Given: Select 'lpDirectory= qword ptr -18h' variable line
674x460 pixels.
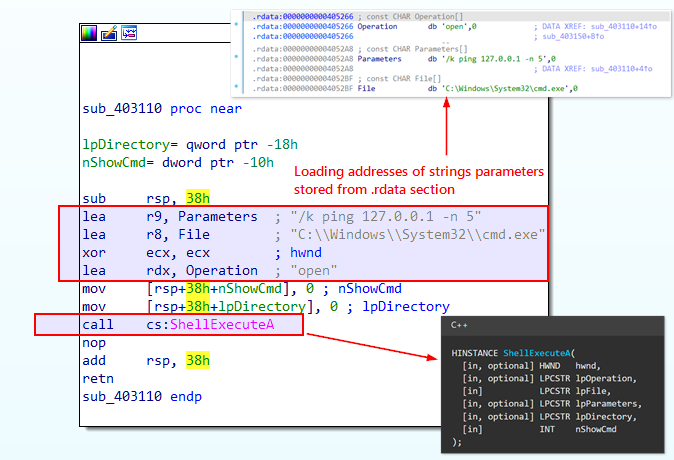Looking at the screenshot, I should coord(190,144).
